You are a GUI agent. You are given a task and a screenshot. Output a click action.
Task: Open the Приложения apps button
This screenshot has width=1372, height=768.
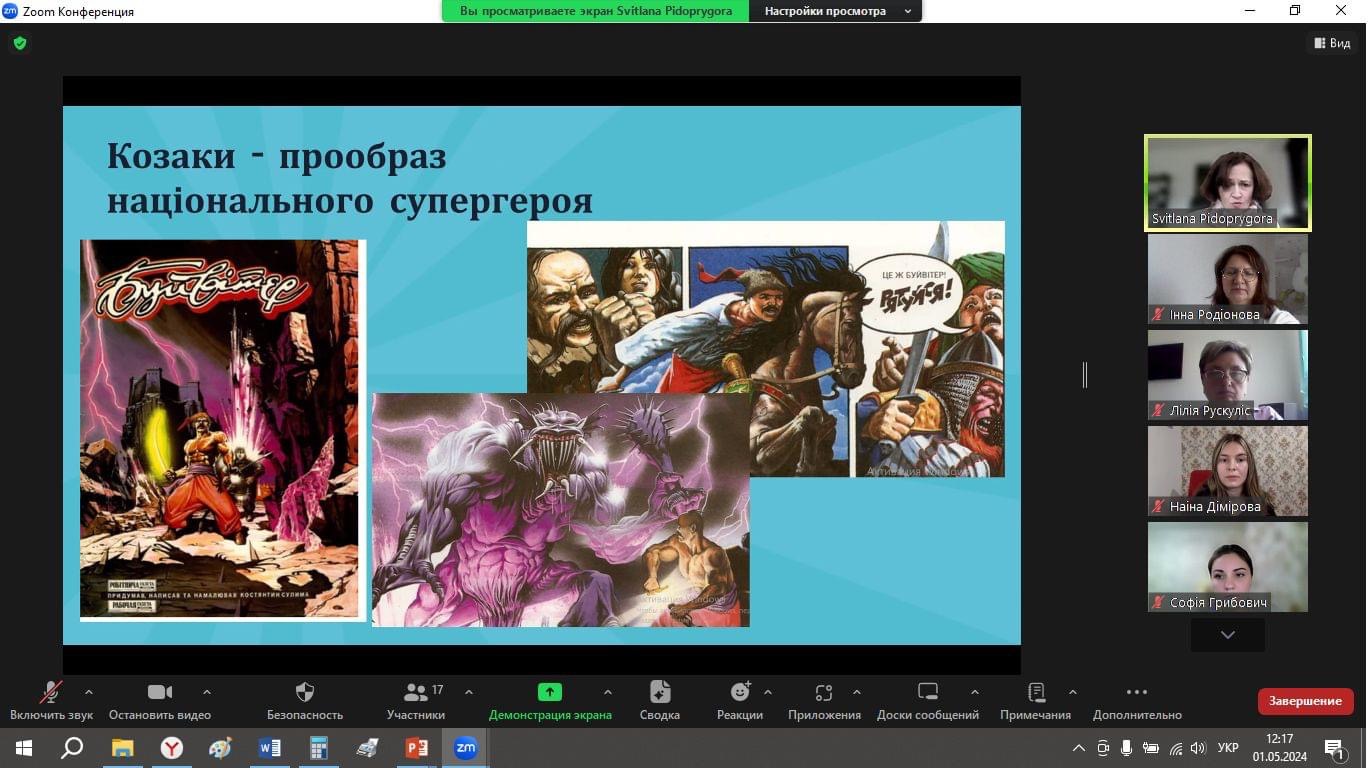click(824, 701)
